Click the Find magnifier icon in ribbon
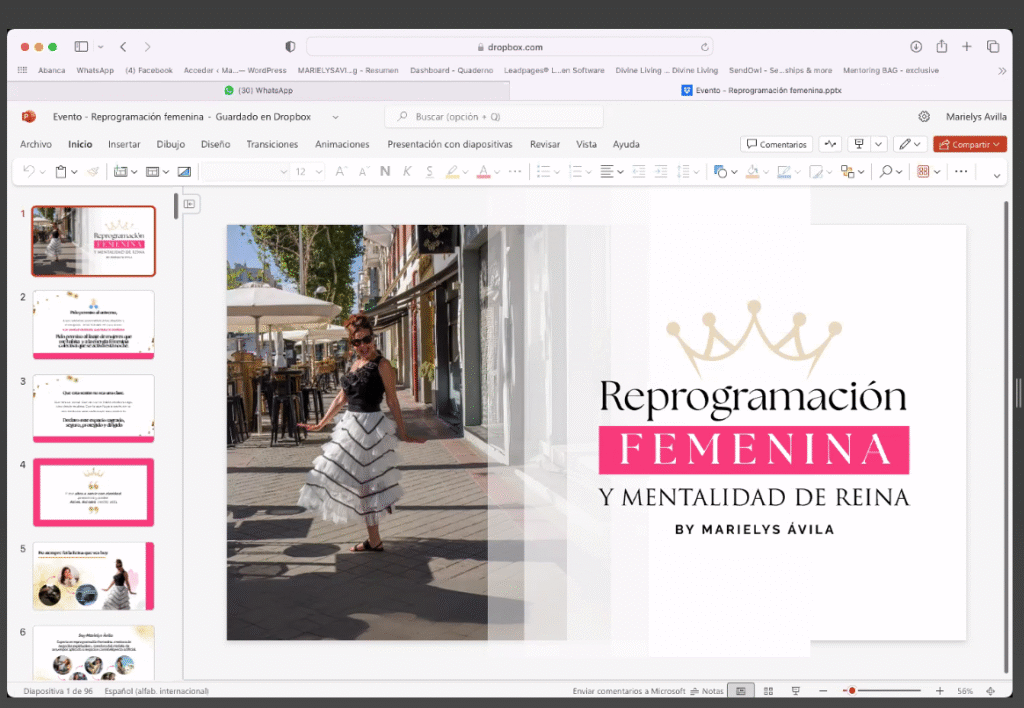The width and height of the screenshot is (1024, 708). coord(885,171)
